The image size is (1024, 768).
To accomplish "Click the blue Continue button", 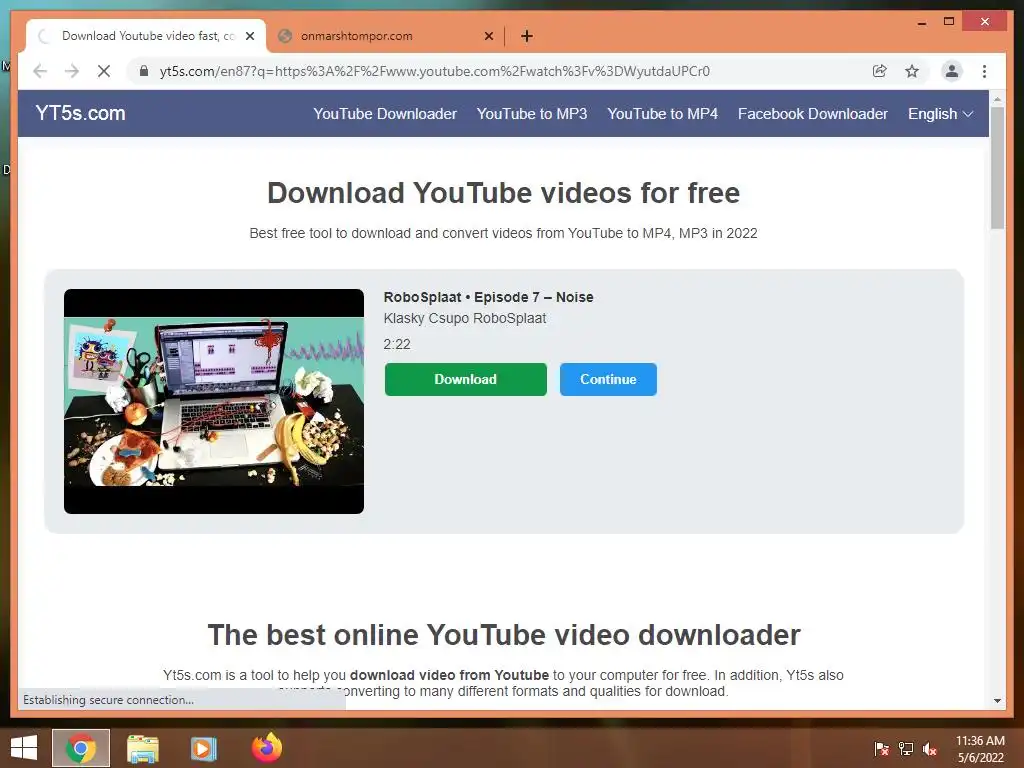I will click(608, 379).
